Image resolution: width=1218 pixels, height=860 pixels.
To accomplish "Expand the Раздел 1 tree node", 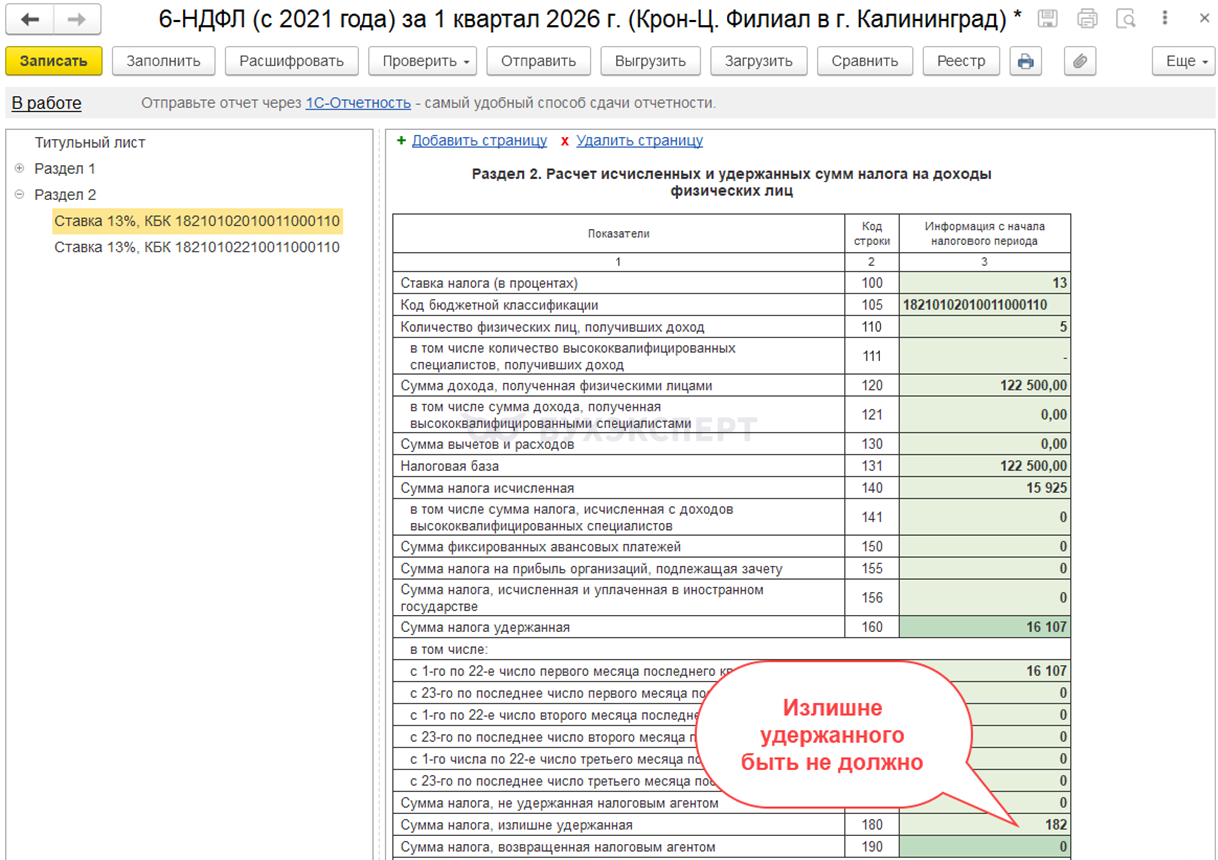I will (x=19, y=169).
